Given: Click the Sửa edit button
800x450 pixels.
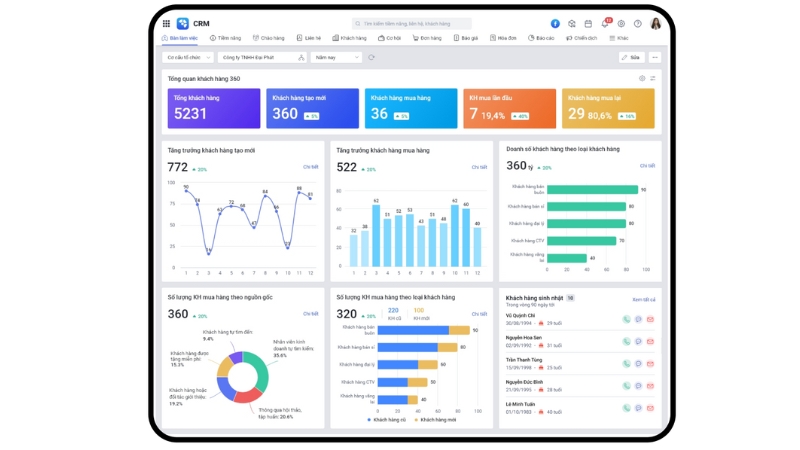Looking at the screenshot, I should (630, 57).
